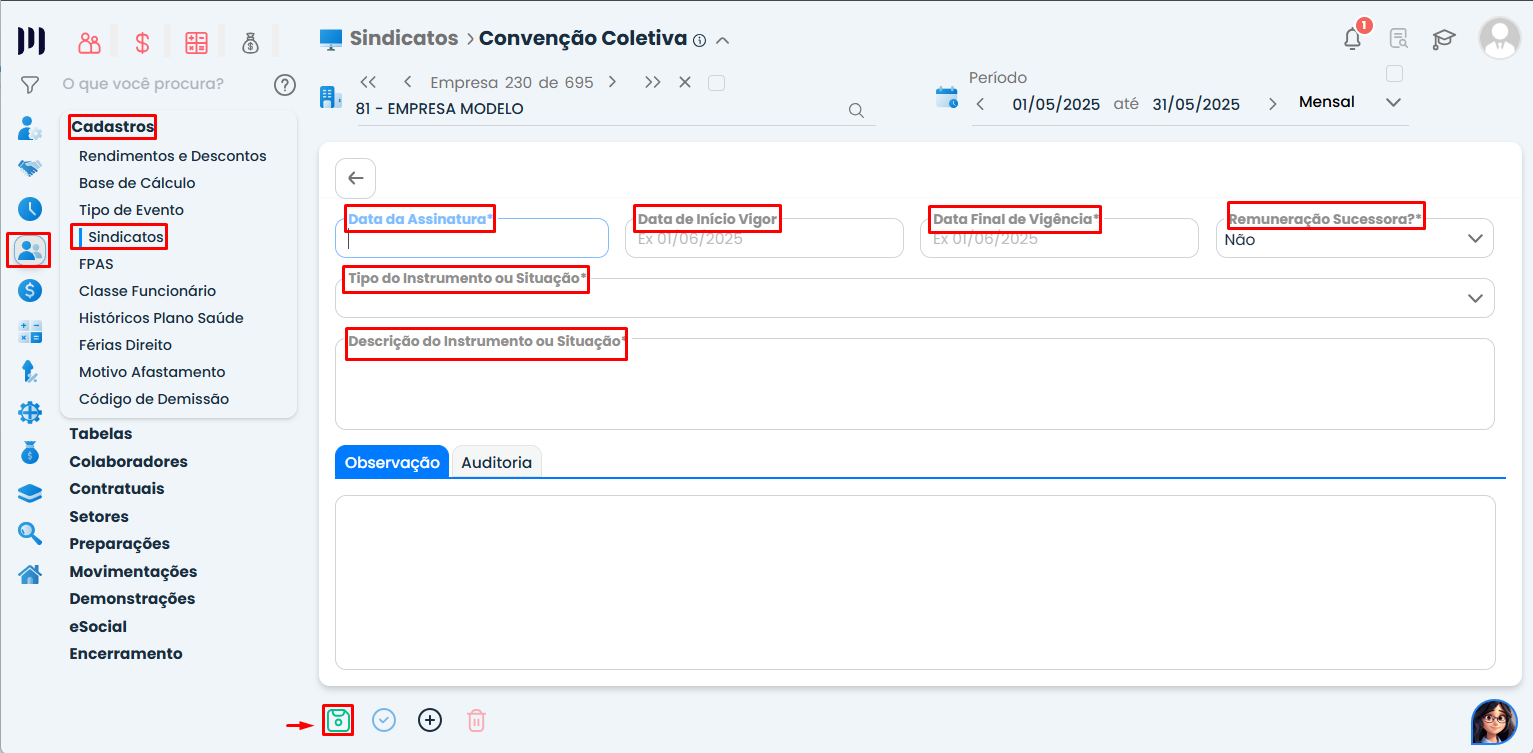Click the period start date 01/05/2025
Image resolution: width=1533 pixels, height=753 pixels.
click(1056, 104)
